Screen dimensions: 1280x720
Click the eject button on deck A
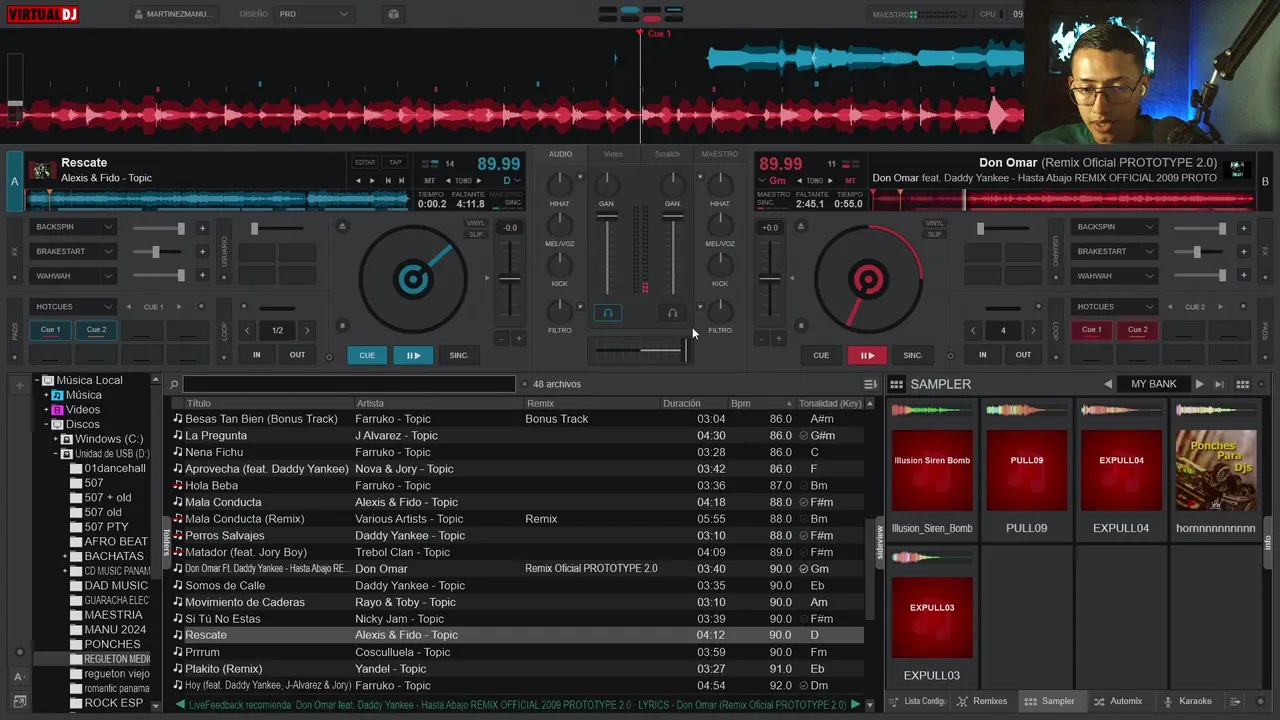click(x=342, y=226)
